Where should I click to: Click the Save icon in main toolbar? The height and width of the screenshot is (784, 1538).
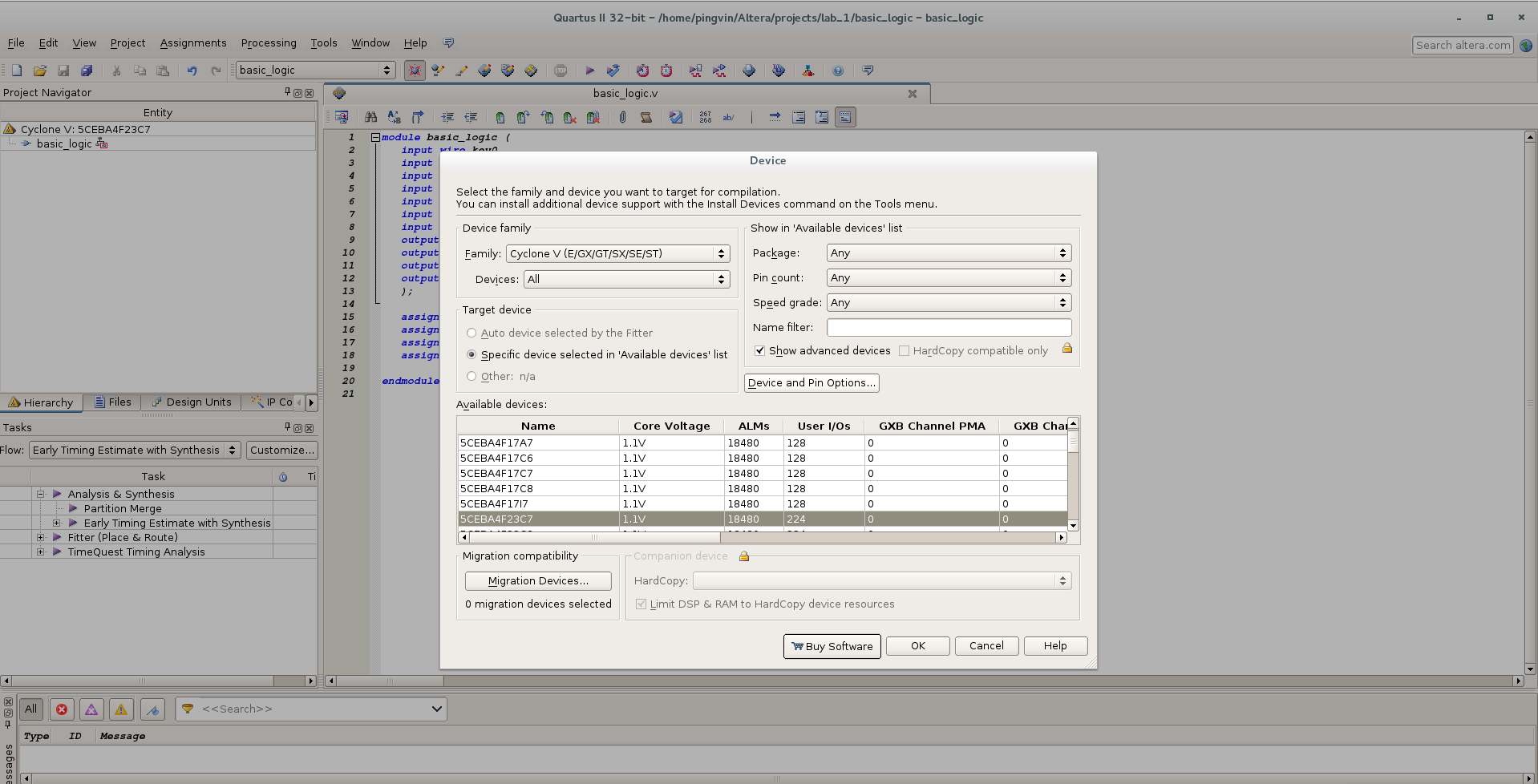[x=63, y=71]
